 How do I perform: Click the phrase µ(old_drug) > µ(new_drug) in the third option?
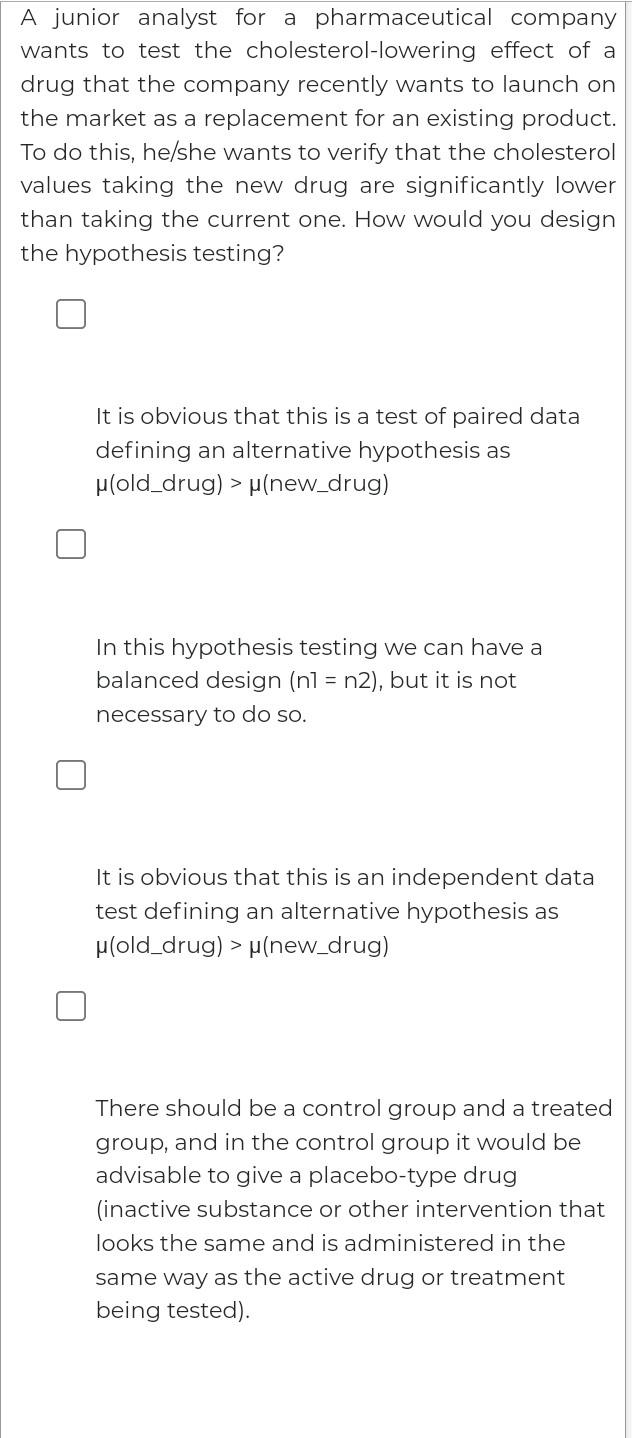pos(243,945)
